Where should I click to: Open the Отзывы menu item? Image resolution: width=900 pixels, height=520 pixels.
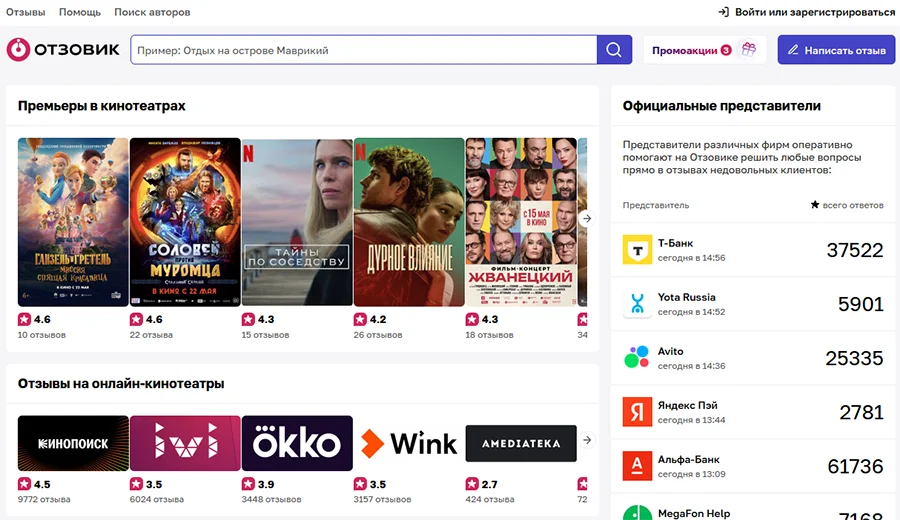[26, 12]
